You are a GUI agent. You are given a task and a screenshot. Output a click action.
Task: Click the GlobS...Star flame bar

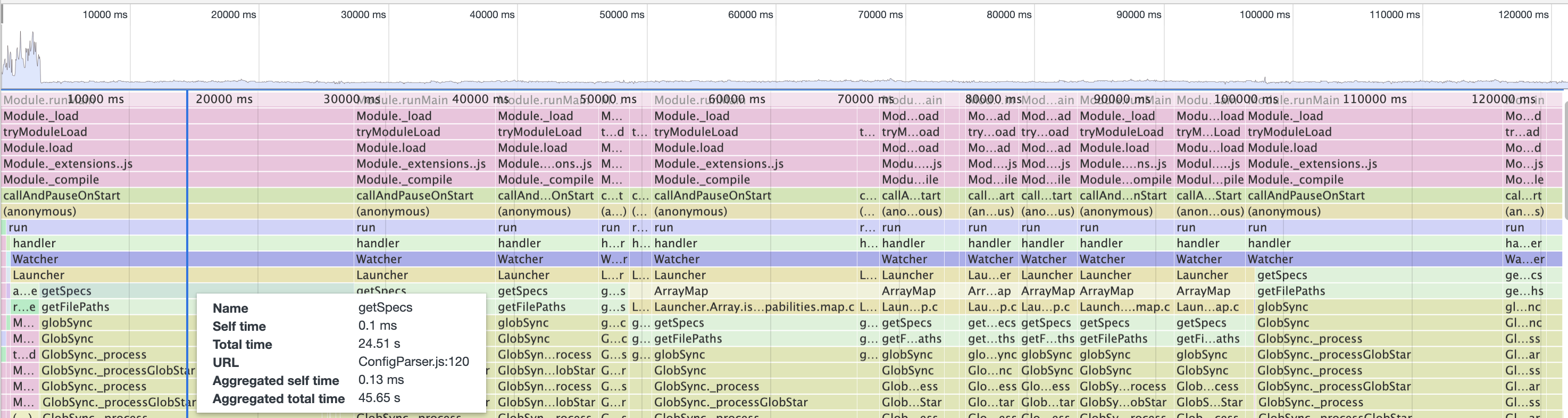pos(1209,402)
